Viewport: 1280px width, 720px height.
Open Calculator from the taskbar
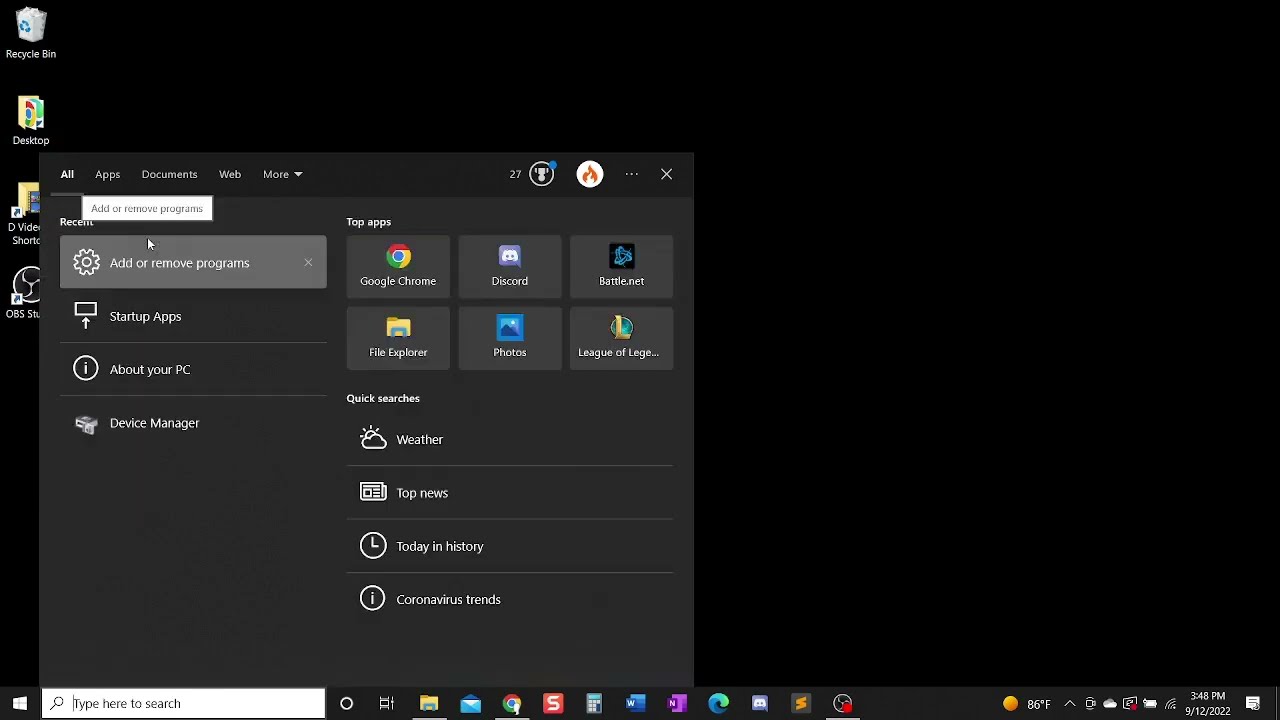(x=594, y=703)
